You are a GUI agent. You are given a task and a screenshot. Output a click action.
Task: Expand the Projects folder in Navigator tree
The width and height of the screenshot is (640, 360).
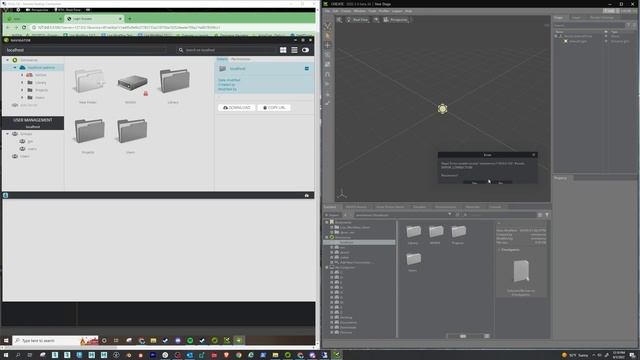(x=22, y=90)
